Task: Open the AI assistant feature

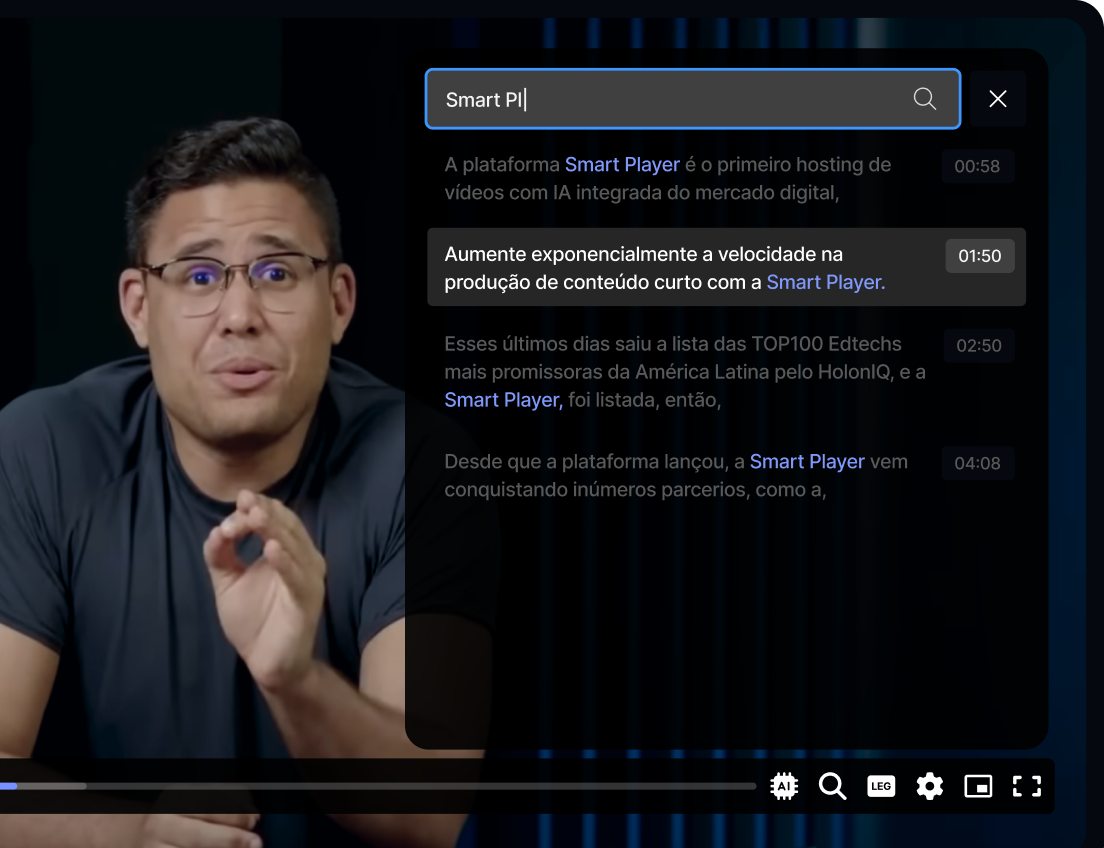Action: point(784,786)
